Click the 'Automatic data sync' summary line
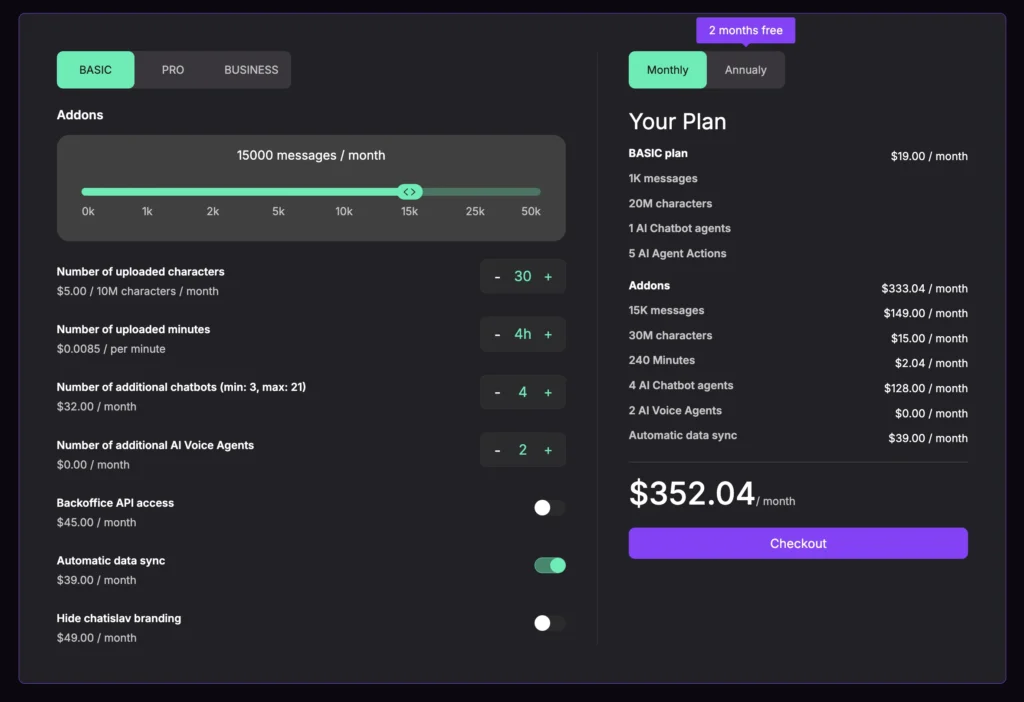Image resolution: width=1024 pixels, height=702 pixels. [682, 435]
